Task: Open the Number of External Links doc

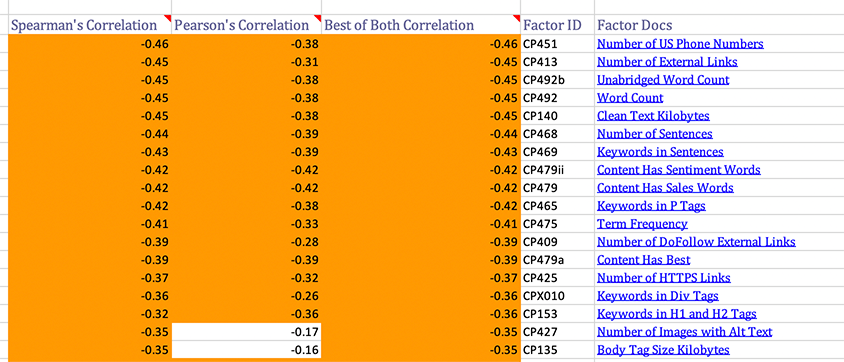Action: (x=667, y=62)
